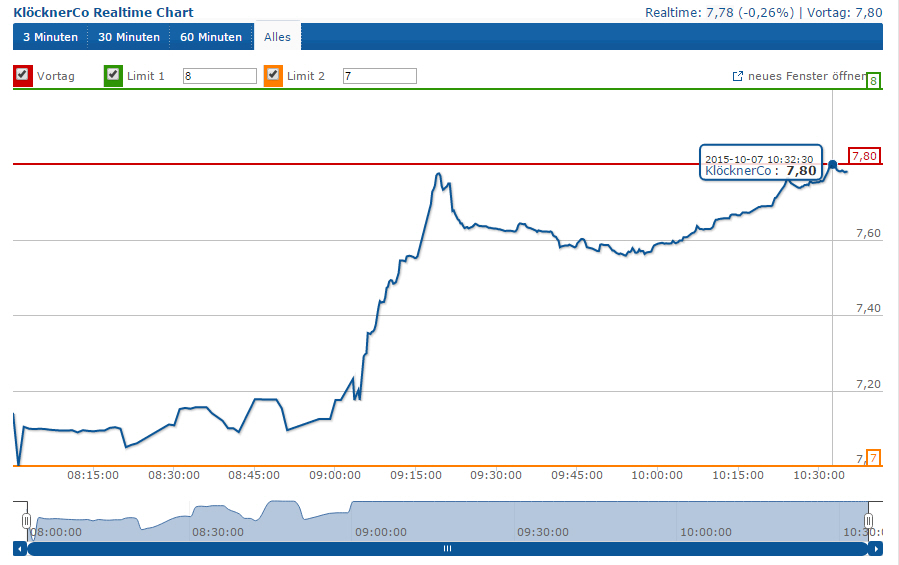Viewport: 899px width, 565px height.
Task: Click the KlöcknerCo Realtime Chart title
Action: coord(103,12)
